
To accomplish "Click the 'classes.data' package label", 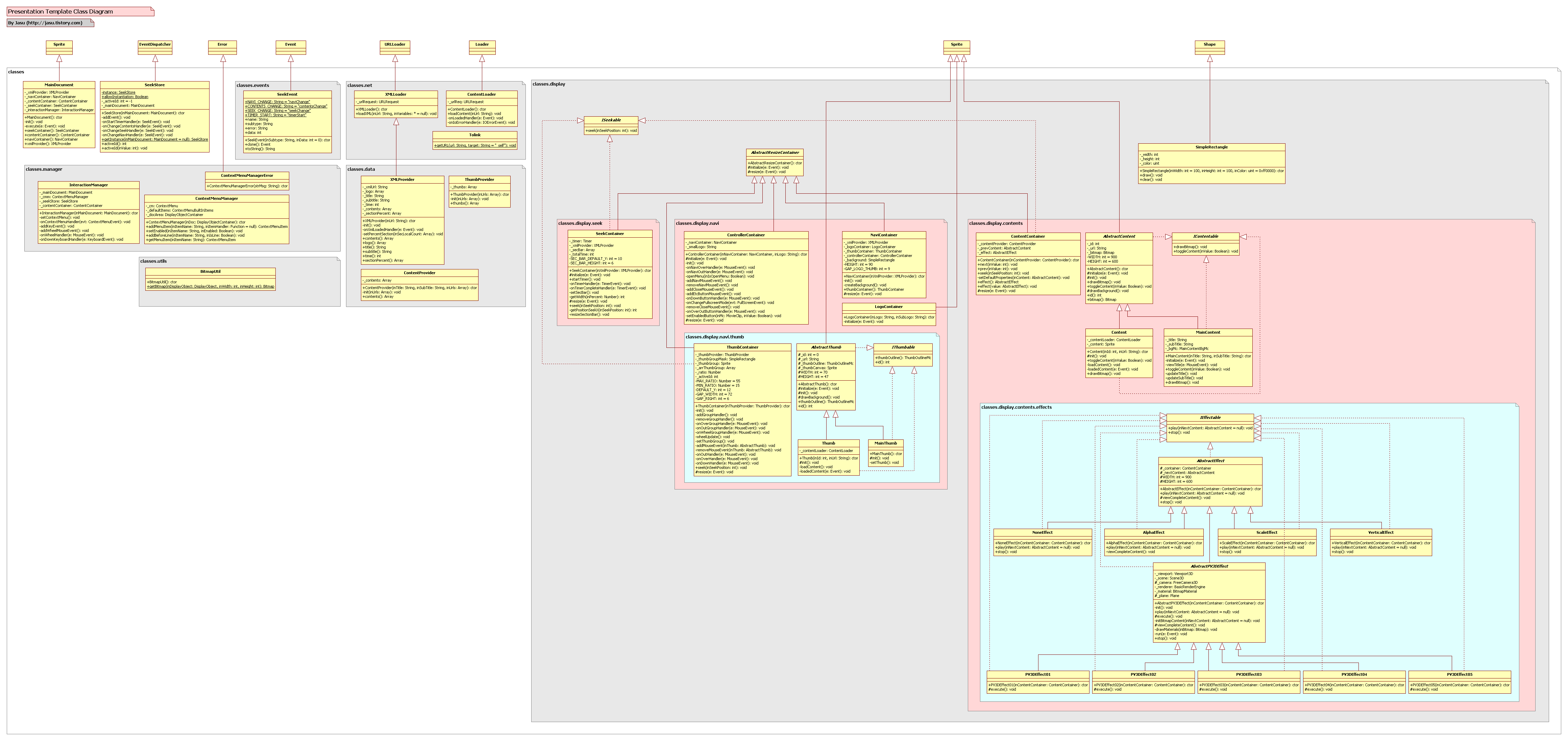I will click(x=361, y=169).
